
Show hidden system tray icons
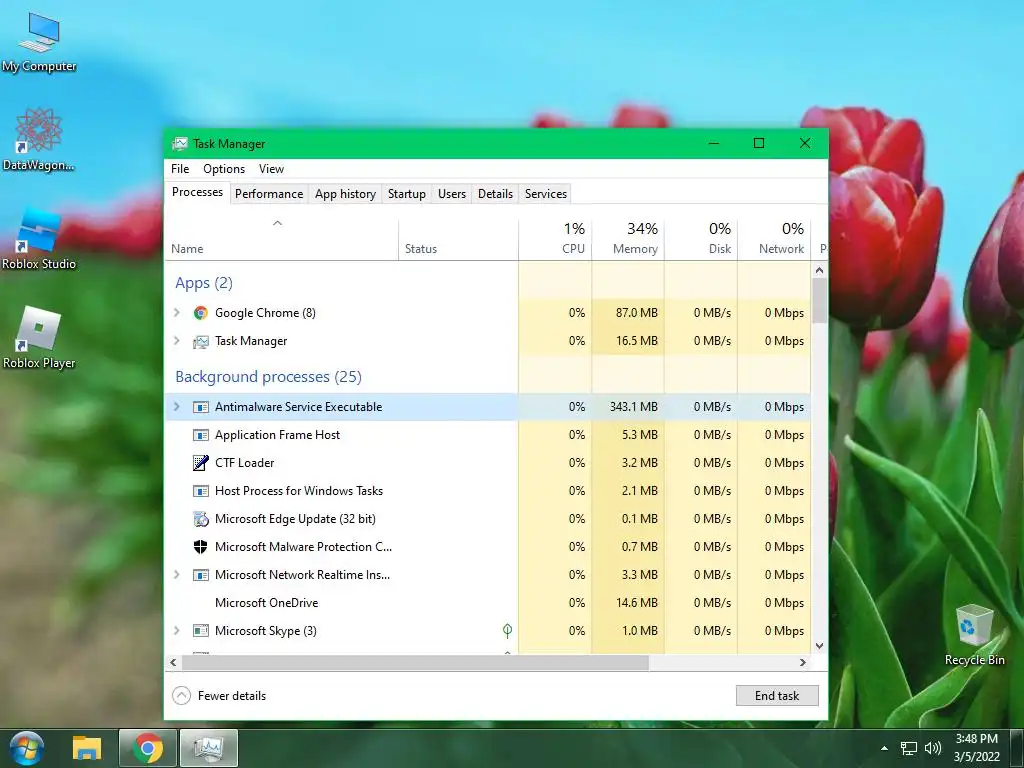point(884,748)
